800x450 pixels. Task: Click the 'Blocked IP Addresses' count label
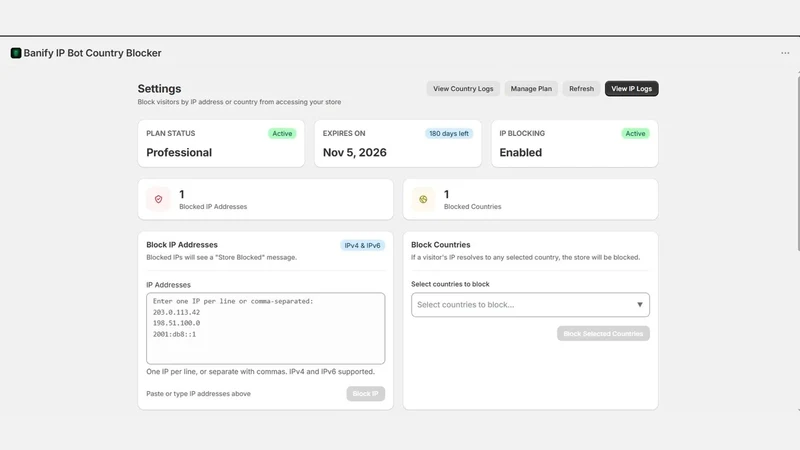[x=213, y=207]
